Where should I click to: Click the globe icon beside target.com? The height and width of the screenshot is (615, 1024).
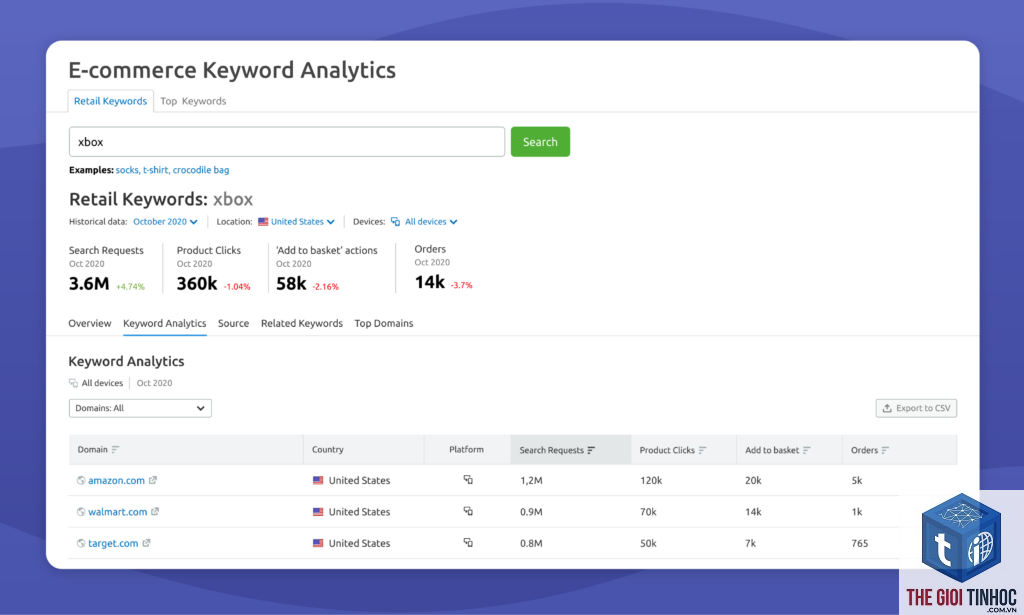81,543
